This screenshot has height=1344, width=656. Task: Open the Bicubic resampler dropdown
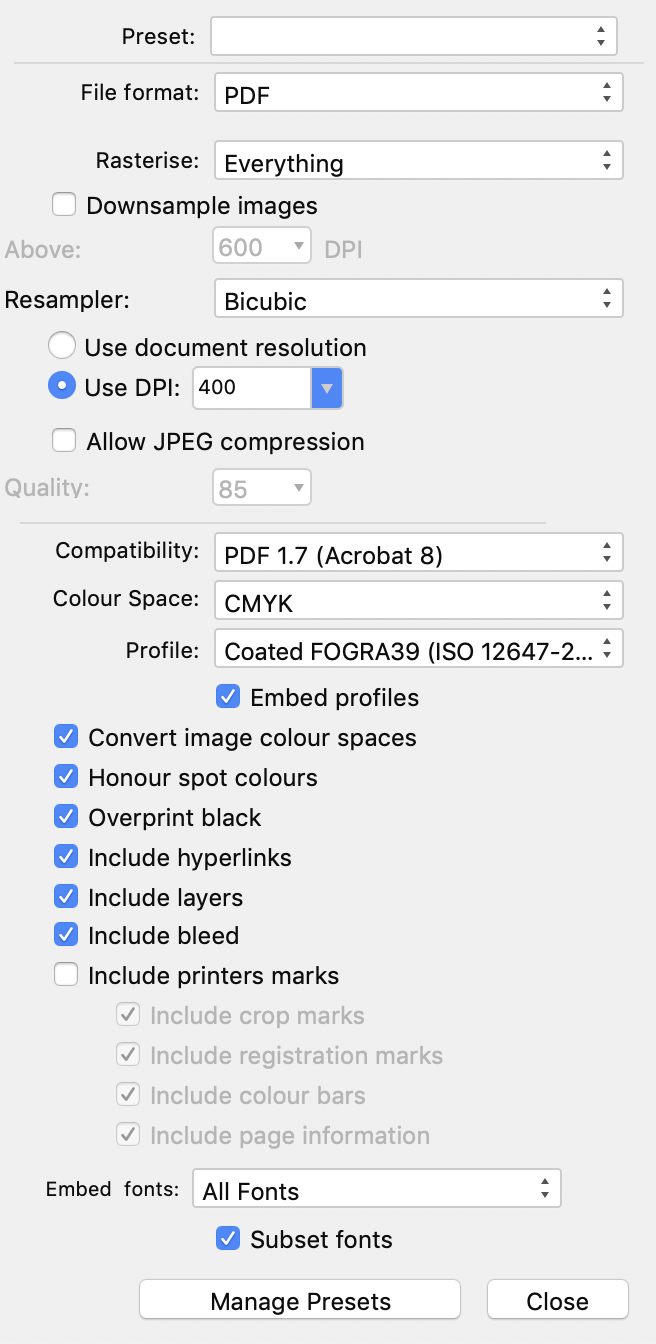[x=418, y=299]
